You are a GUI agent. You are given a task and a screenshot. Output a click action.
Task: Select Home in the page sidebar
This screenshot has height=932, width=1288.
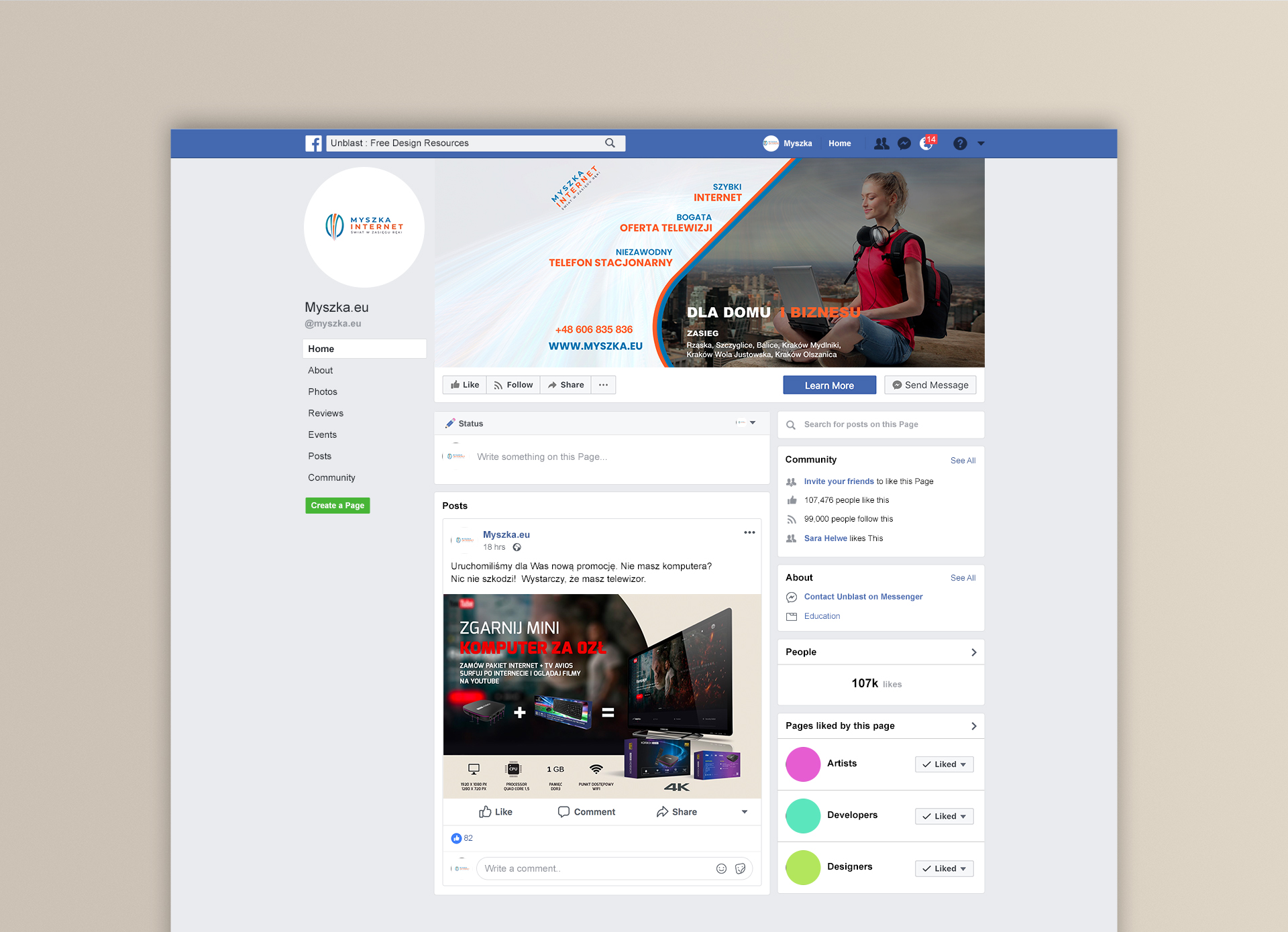(364, 349)
